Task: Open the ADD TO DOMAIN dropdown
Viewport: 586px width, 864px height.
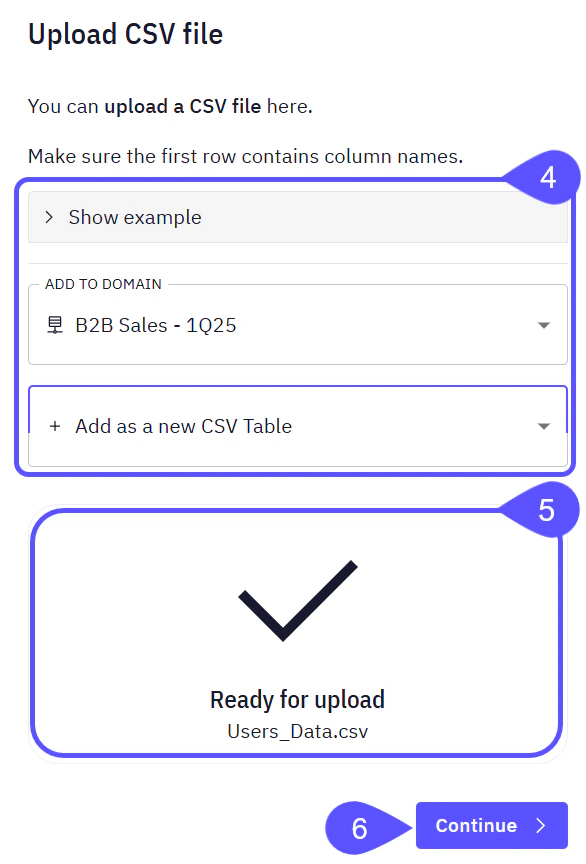Action: pos(296,325)
